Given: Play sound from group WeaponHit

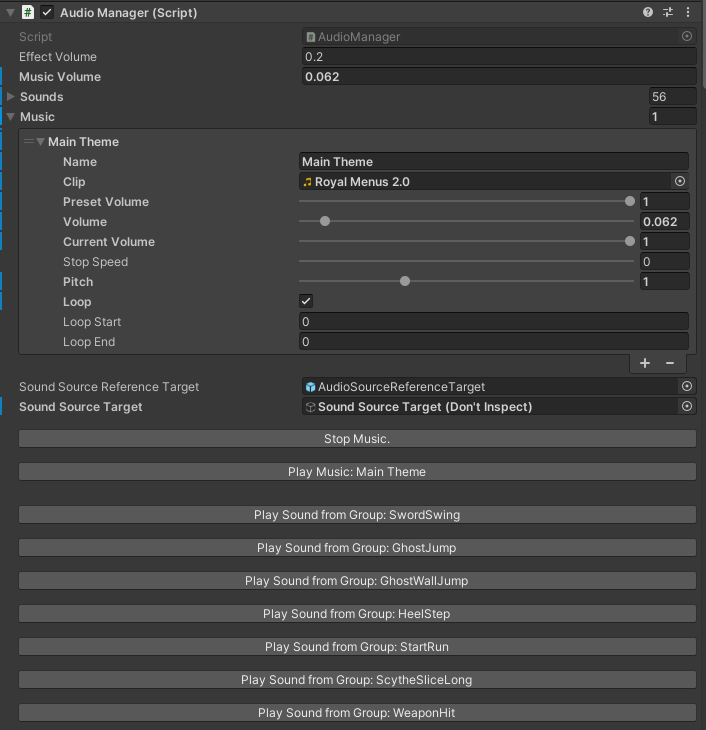Looking at the screenshot, I should click(357, 713).
